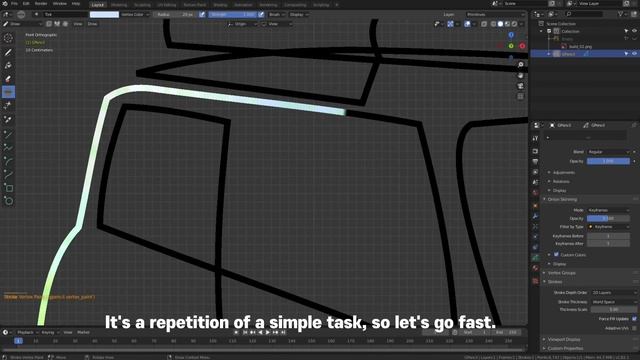Expand the Custom Properties panel
The height and width of the screenshot is (360, 640).
(x=565, y=348)
